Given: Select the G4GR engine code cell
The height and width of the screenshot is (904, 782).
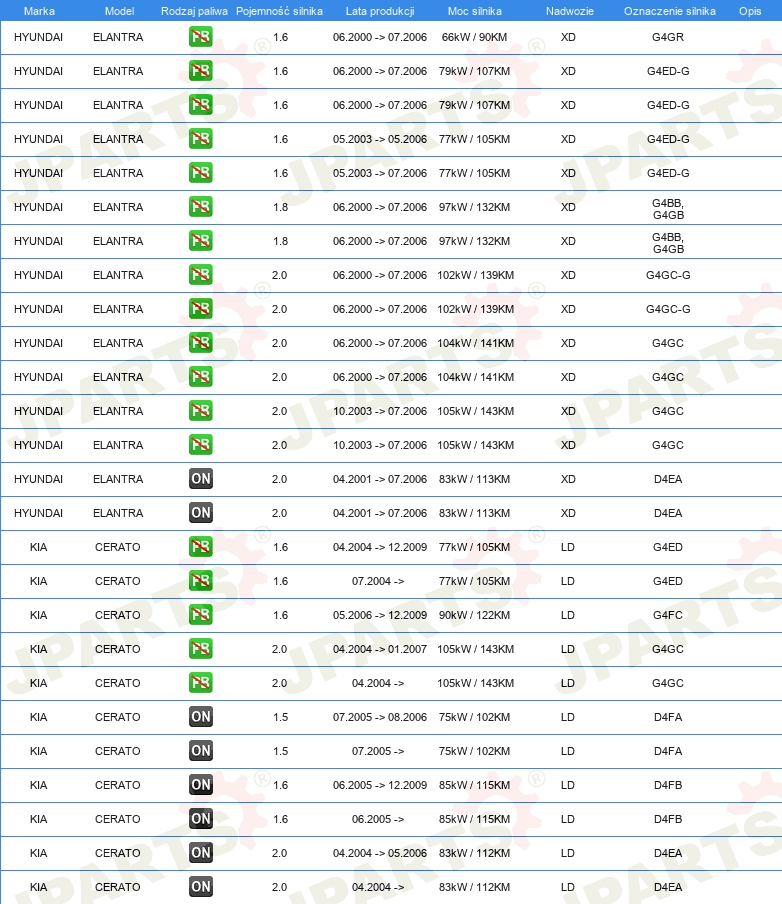Looking at the screenshot, I should 668,37.
